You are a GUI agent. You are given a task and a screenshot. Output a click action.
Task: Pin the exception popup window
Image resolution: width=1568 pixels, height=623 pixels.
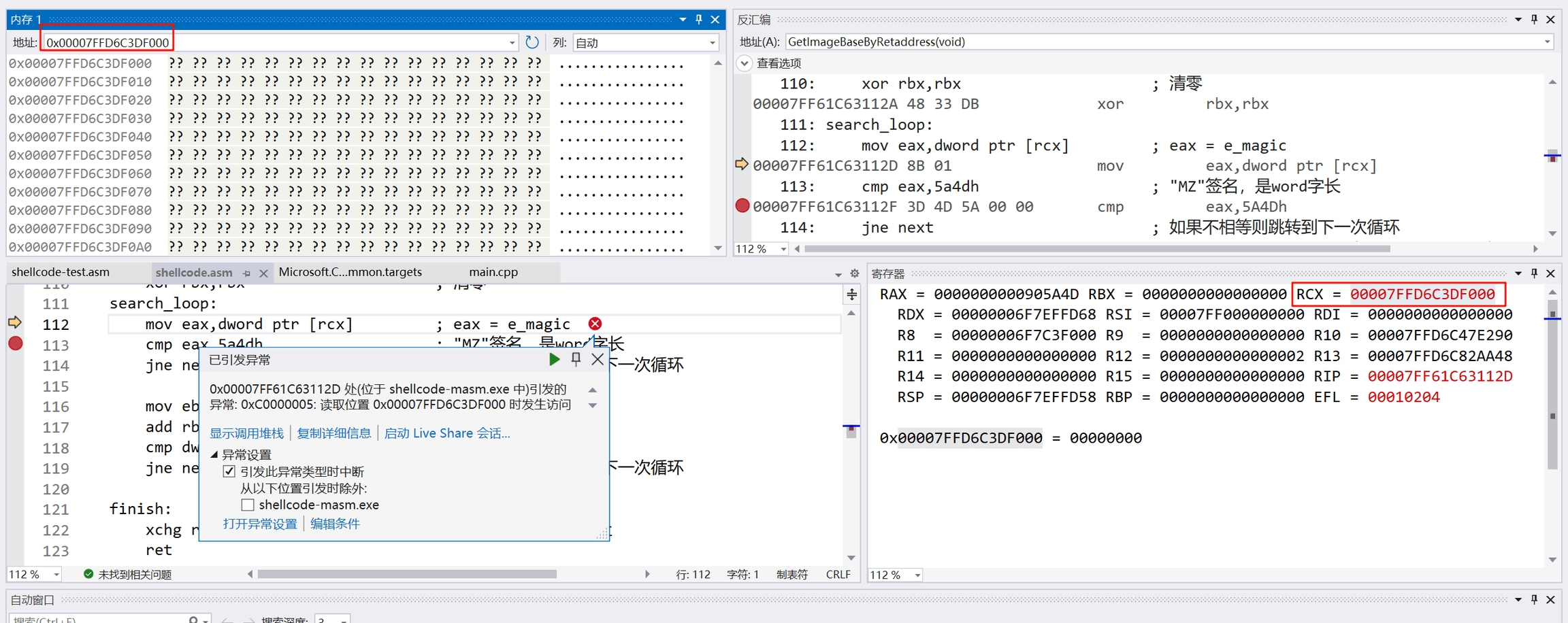[576, 359]
